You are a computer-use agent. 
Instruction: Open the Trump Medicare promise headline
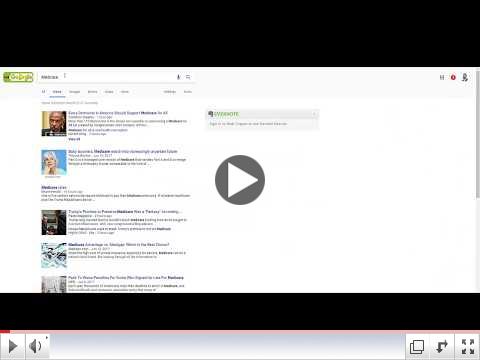click(x=125, y=212)
